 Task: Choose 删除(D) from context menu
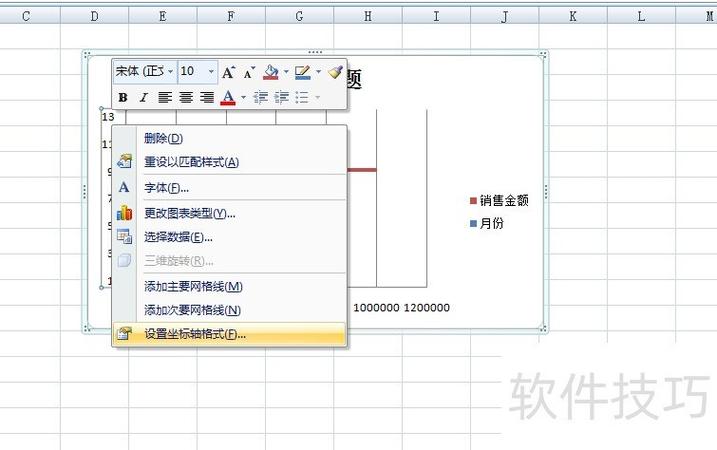(229, 138)
